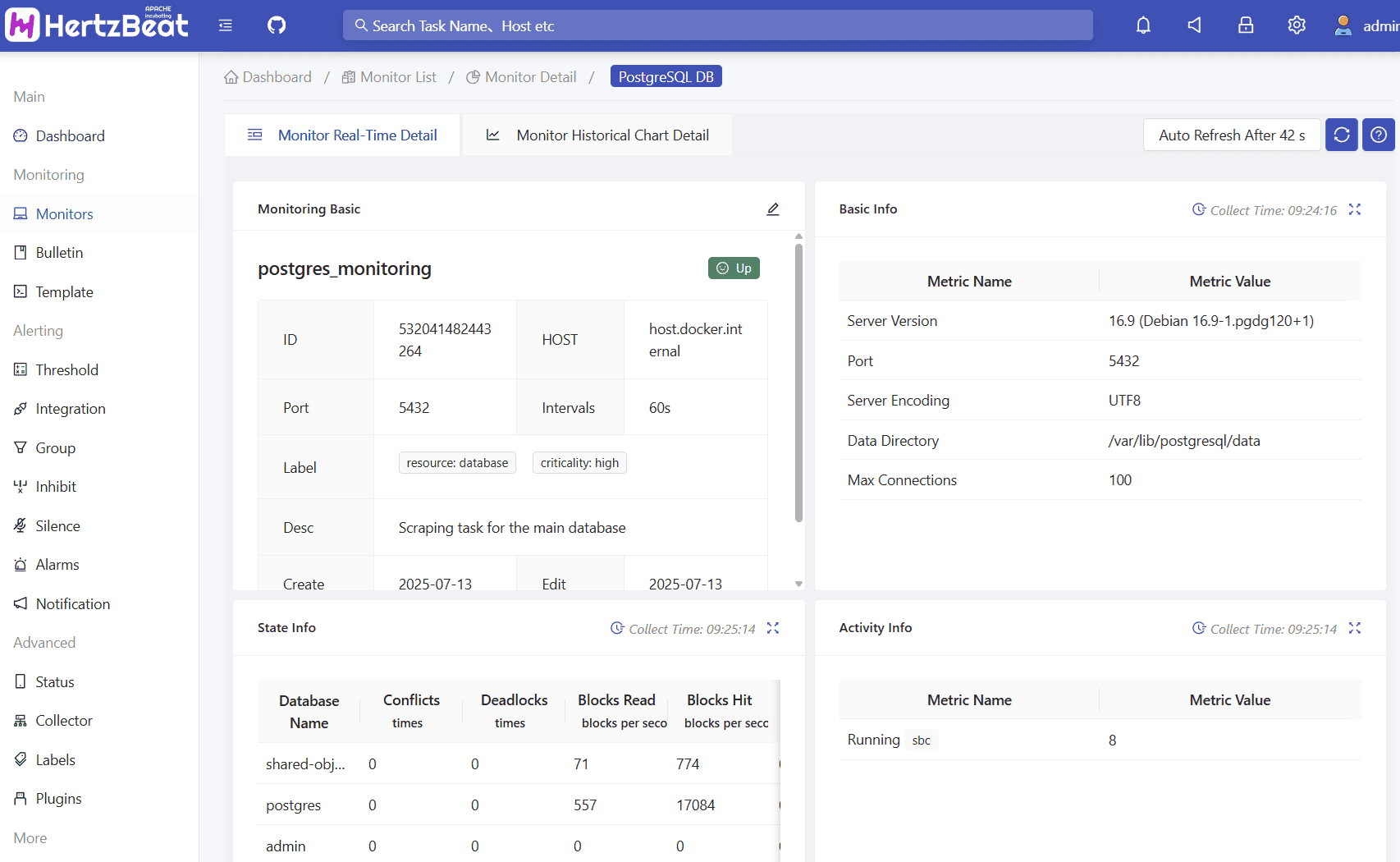This screenshot has height=862, width=1400.
Task: Click the search task name field
Action: pos(717,25)
